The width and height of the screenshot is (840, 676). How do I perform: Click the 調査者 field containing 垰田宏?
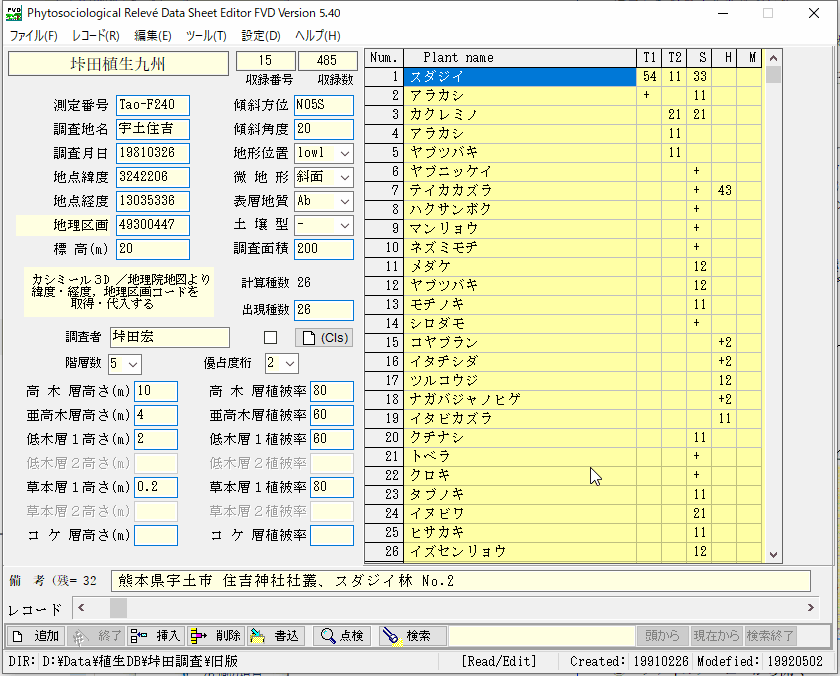click(x=168, y=337)
